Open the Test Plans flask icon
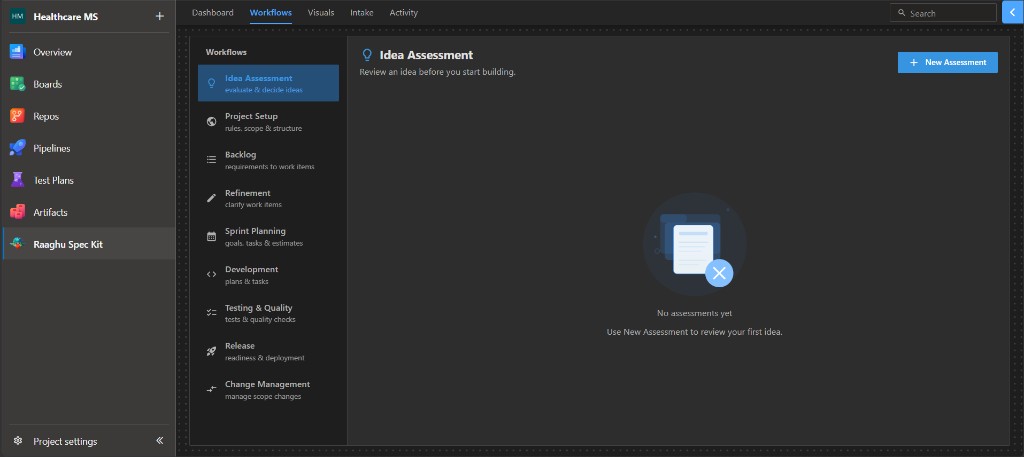 point(17,180)
